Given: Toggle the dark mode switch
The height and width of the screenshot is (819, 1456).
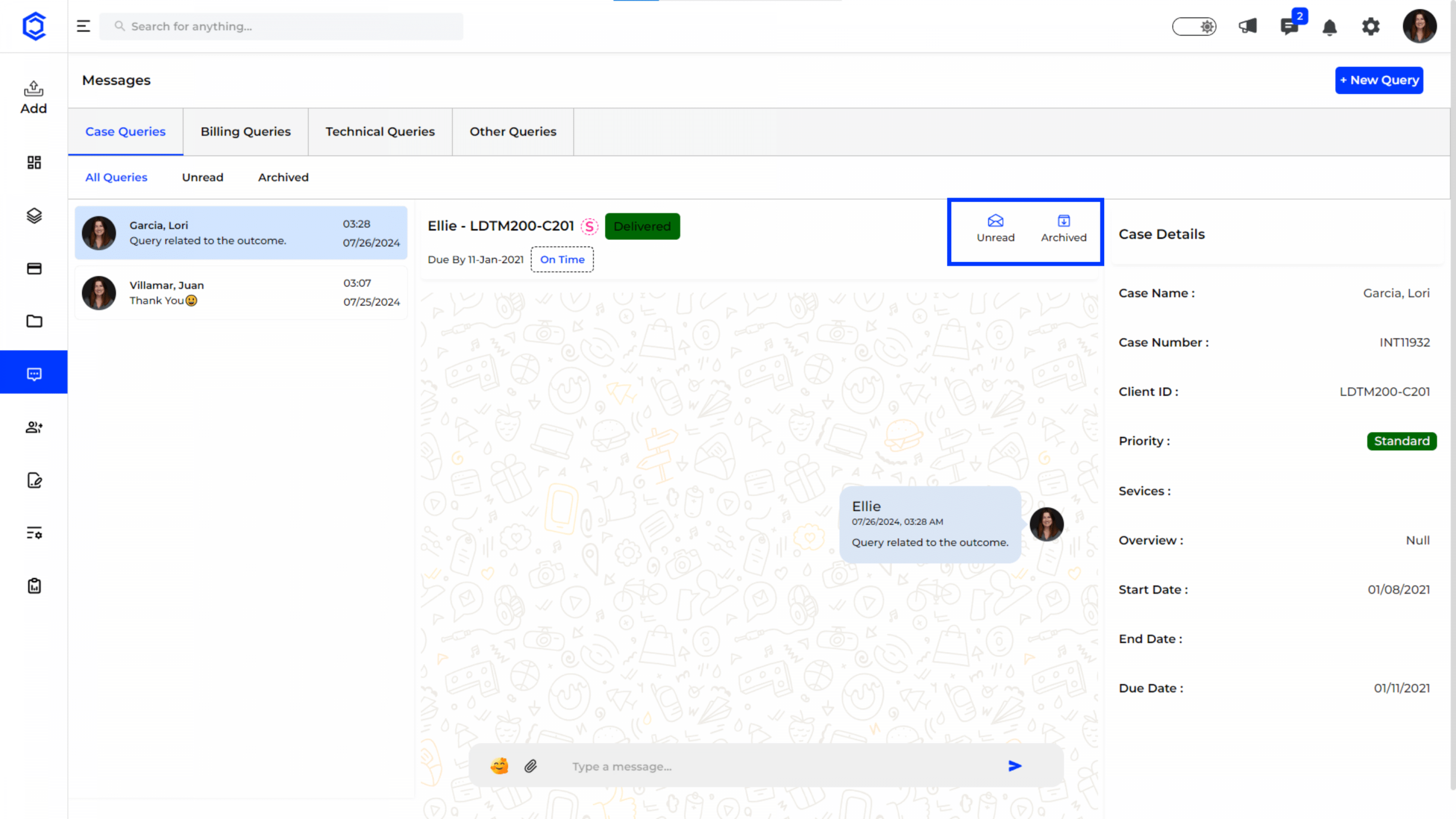Looking at the screenshot, I should click(1194, 27).
